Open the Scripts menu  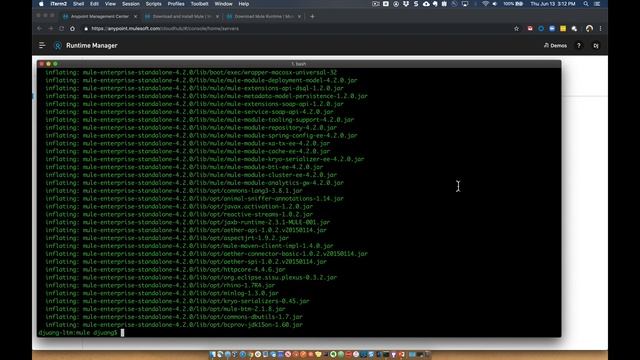pos(153,4)
